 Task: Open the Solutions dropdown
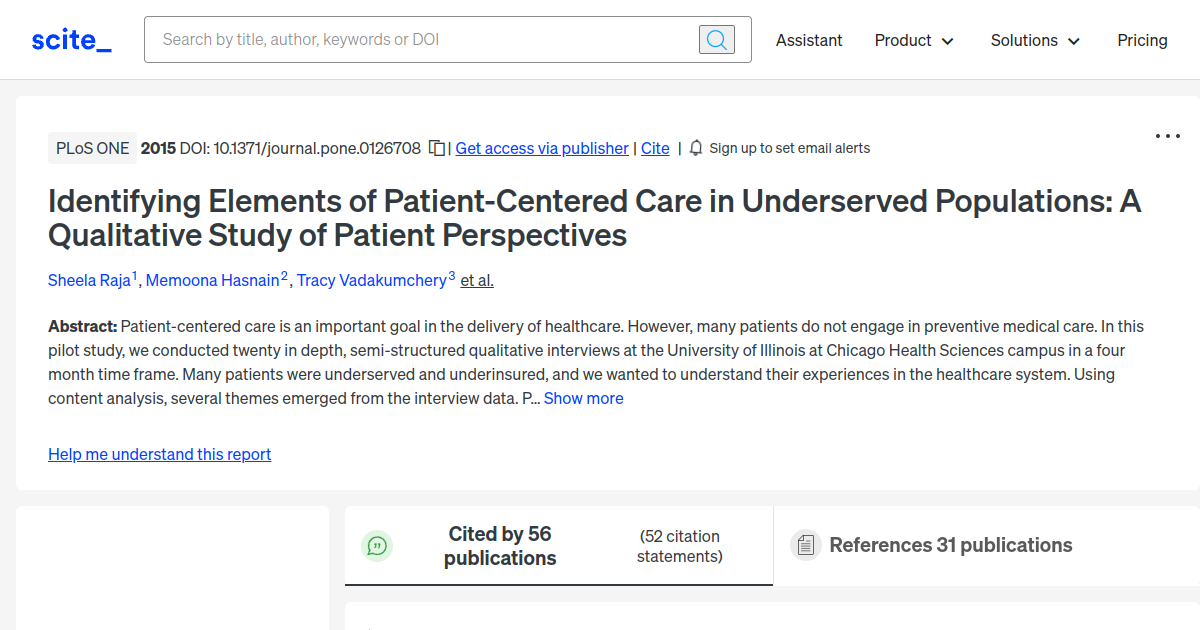pyautogui.click(x=1034, y=40)
